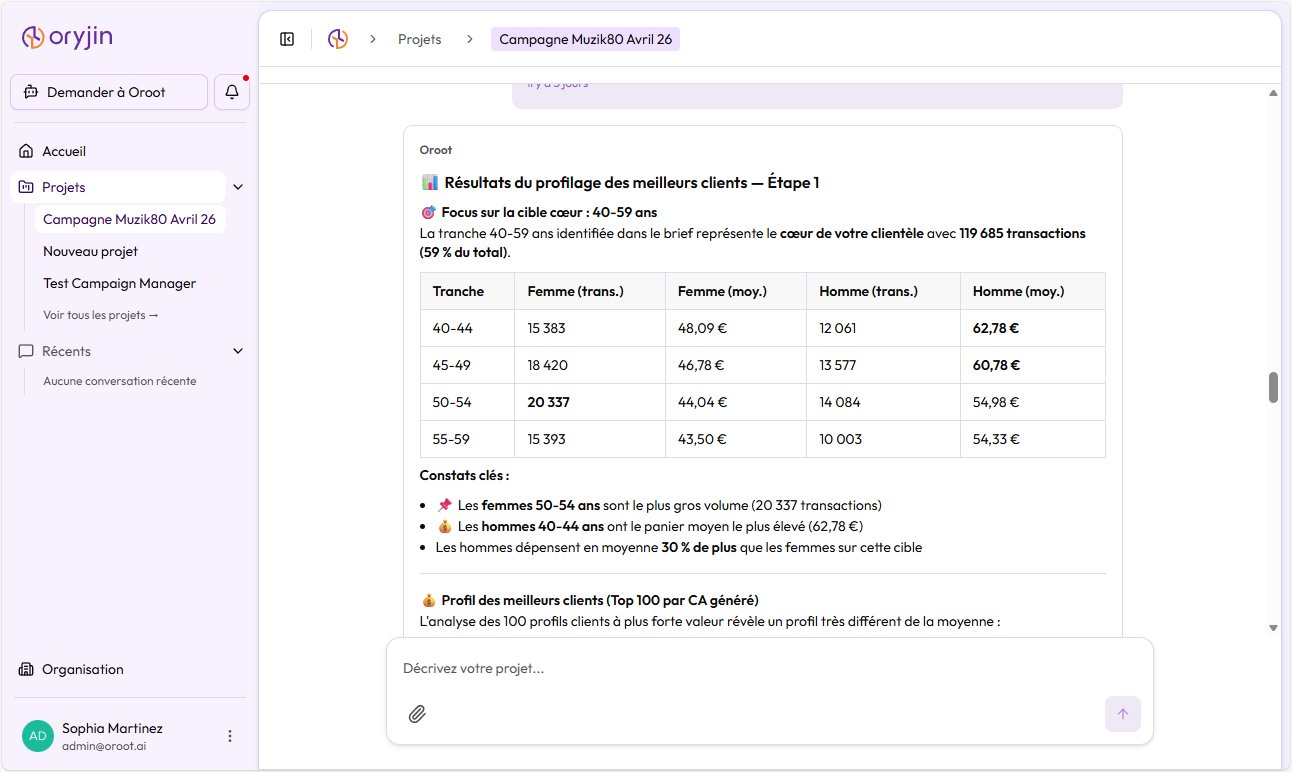This screenshot has width=1292, height=772.
Task: Click the AD user avatar
Action: tap(38, 736)
